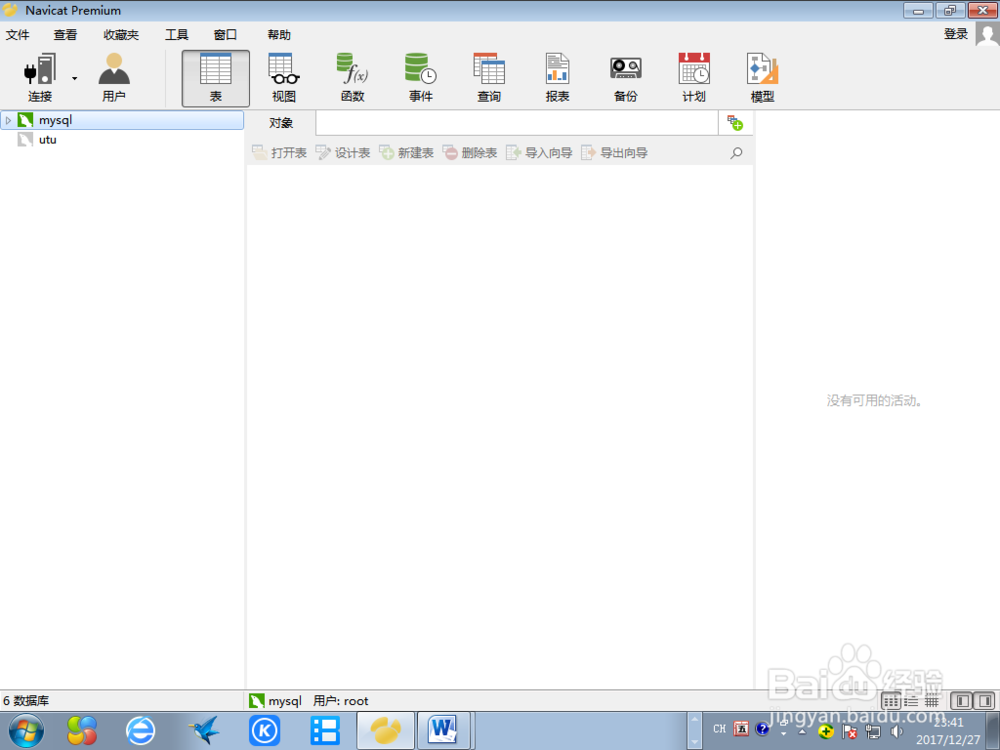
Task: Click the 报表 (Report) toolbar icon
Action: point(557,78)
